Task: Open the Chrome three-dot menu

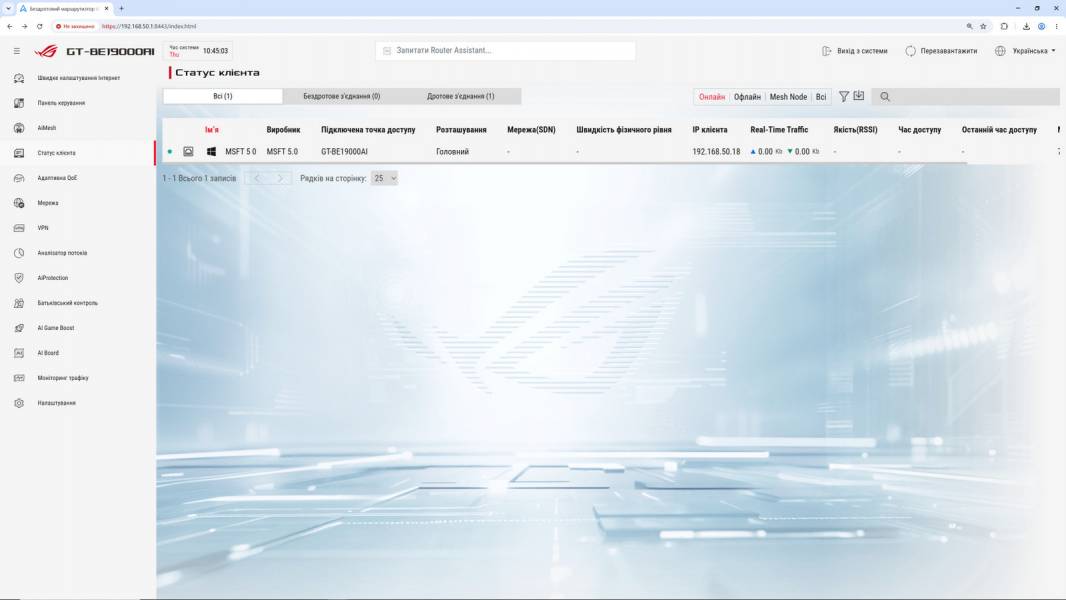Action: (1056, 27)
